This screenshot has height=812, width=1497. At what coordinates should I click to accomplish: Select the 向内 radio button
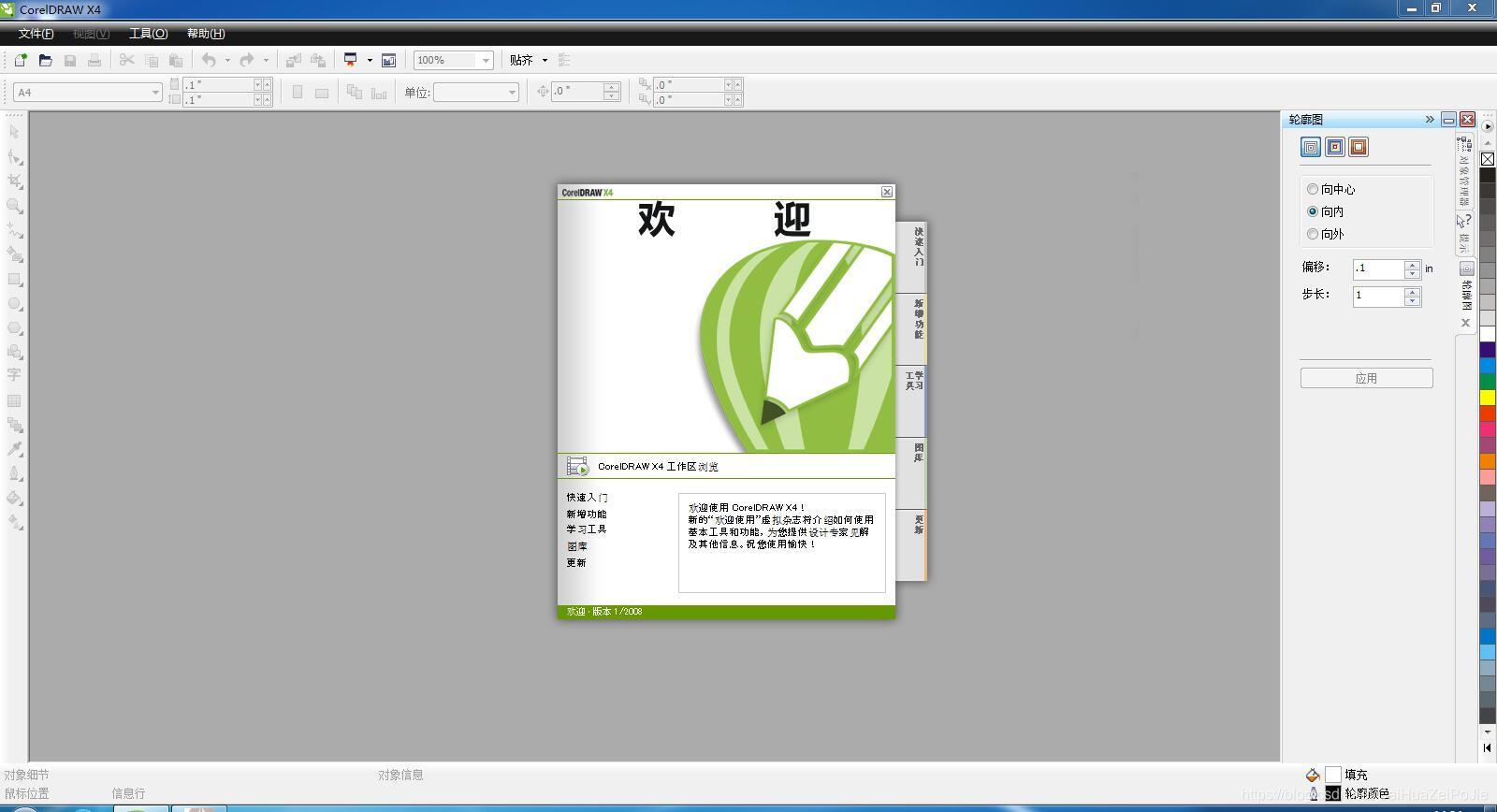coord(1313,211)
